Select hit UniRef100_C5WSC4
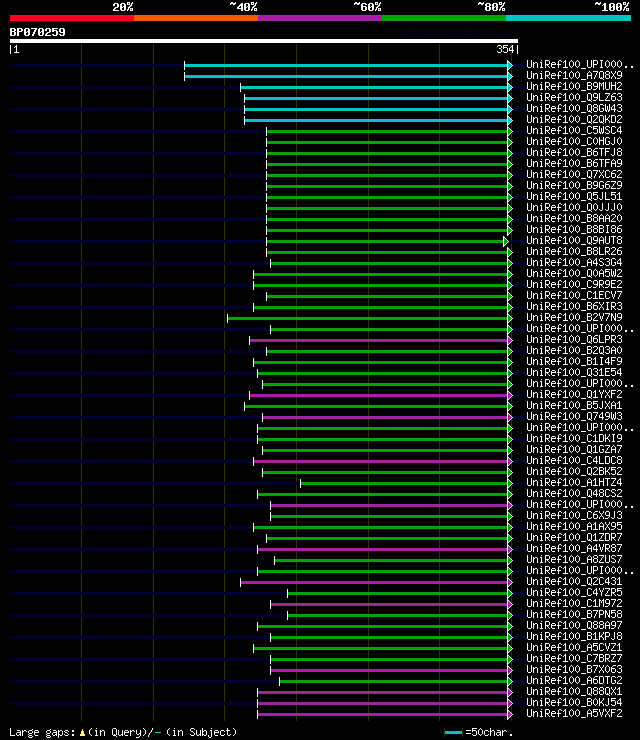 click(574, 130)
